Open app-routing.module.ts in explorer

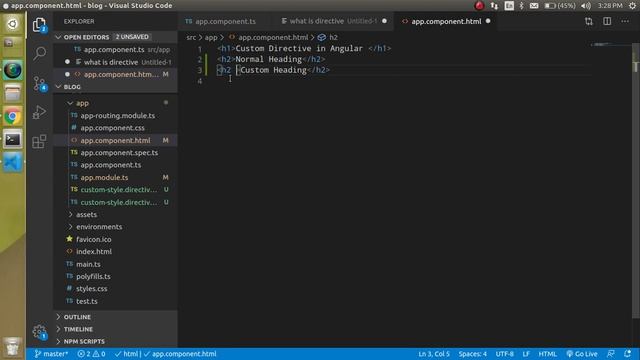coord(116,116)
